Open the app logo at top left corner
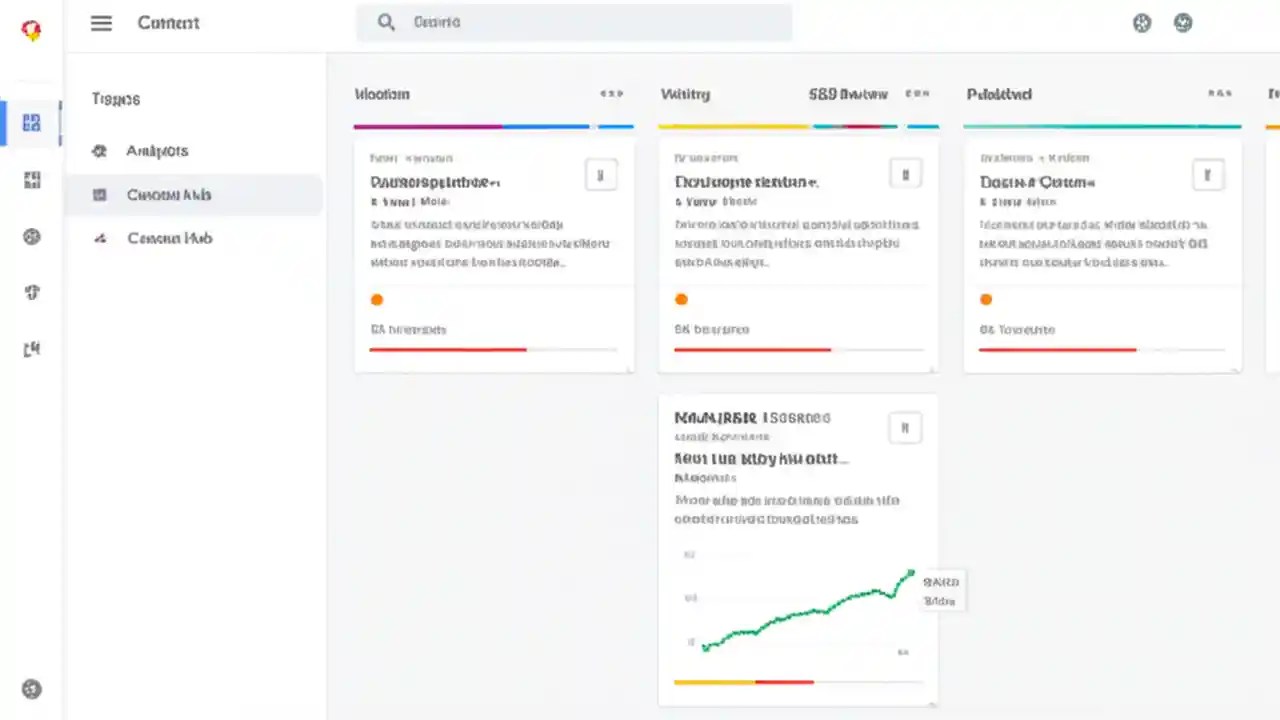This screenshot has width=1280, height=720. [x=31, y=30]
